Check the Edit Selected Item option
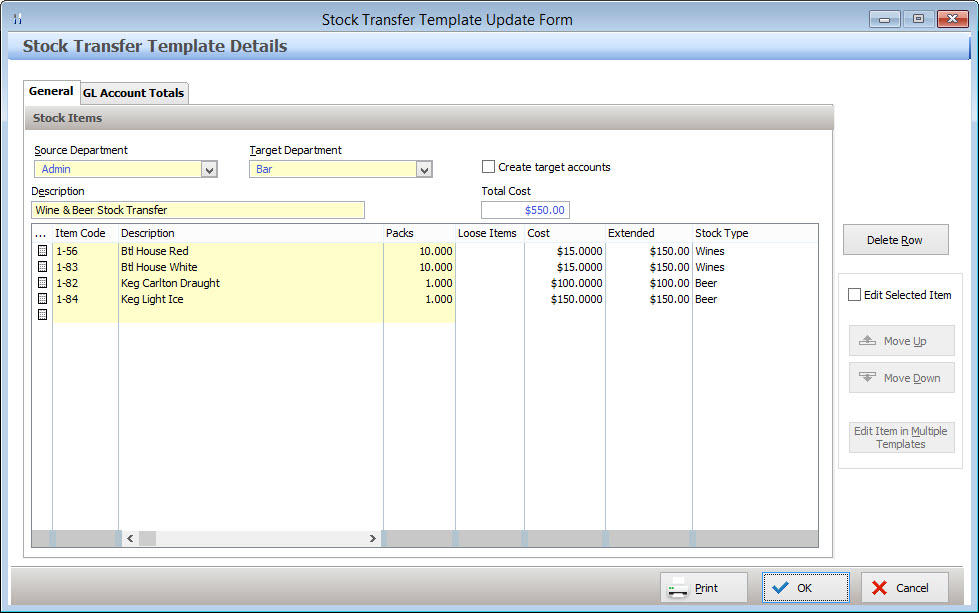The height and width of the screenshot is (613, 979). [855, 294]
